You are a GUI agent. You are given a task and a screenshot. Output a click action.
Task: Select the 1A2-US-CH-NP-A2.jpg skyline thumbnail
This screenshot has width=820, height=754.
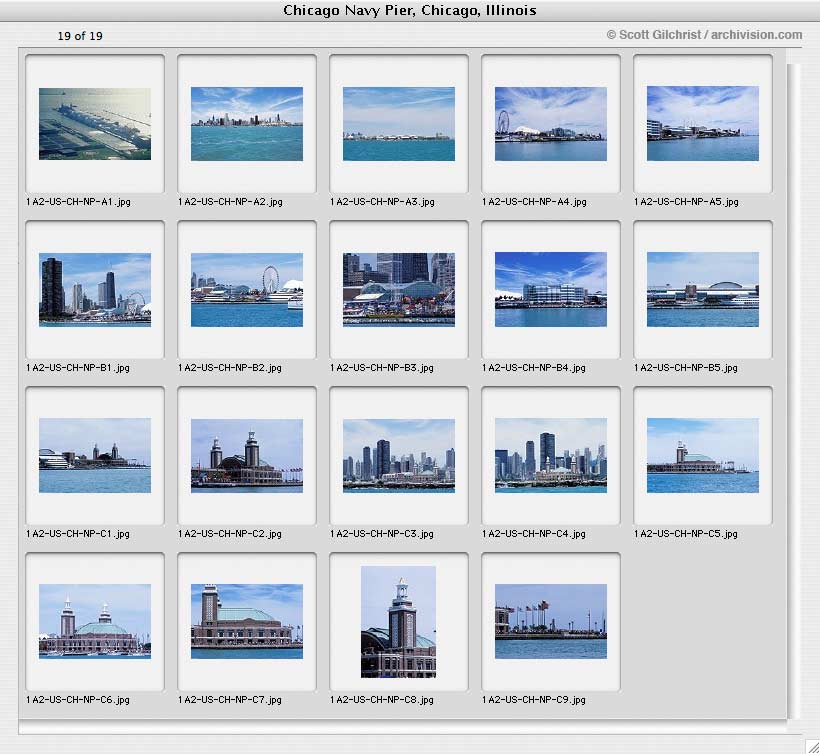247,124
